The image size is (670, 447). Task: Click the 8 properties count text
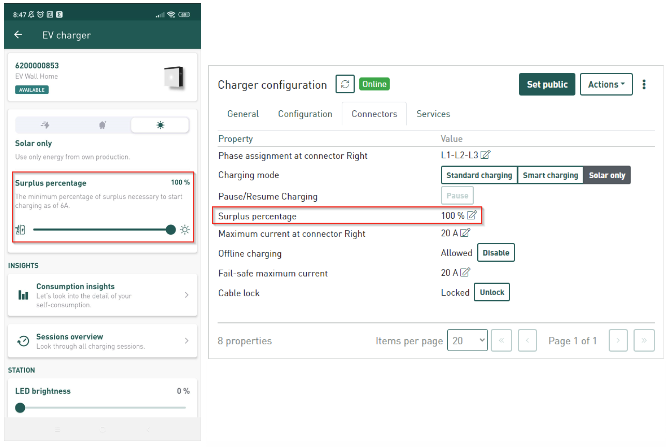244,341
